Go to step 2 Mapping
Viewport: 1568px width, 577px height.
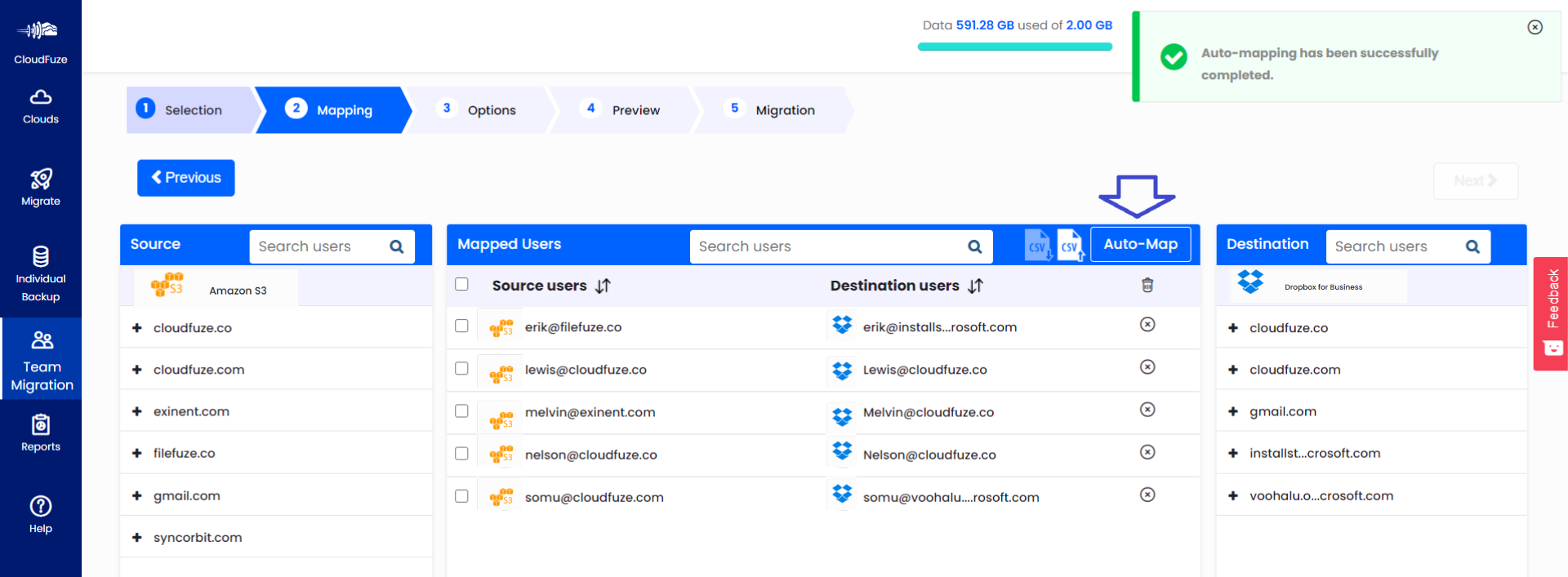(x=333, y=109)
